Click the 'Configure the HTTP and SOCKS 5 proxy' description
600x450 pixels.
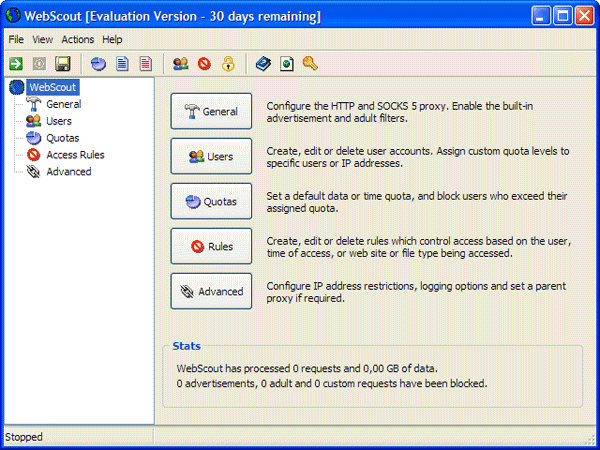(x=400, y=112)
